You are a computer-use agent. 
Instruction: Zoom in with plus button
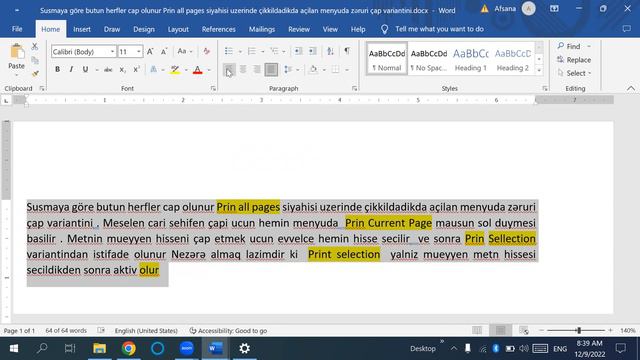611,330
